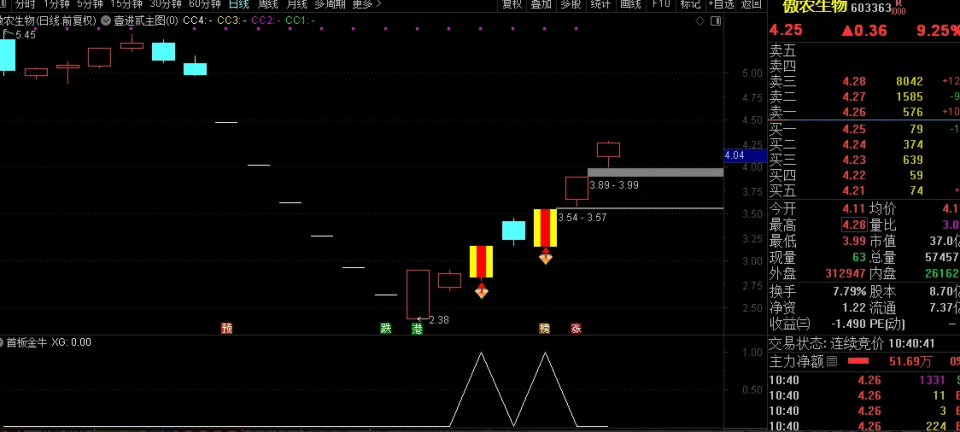Viewport: 960px width, 432px height.
Task: Toggle the 复权 price adjustment option
Action: pos(511,4)
